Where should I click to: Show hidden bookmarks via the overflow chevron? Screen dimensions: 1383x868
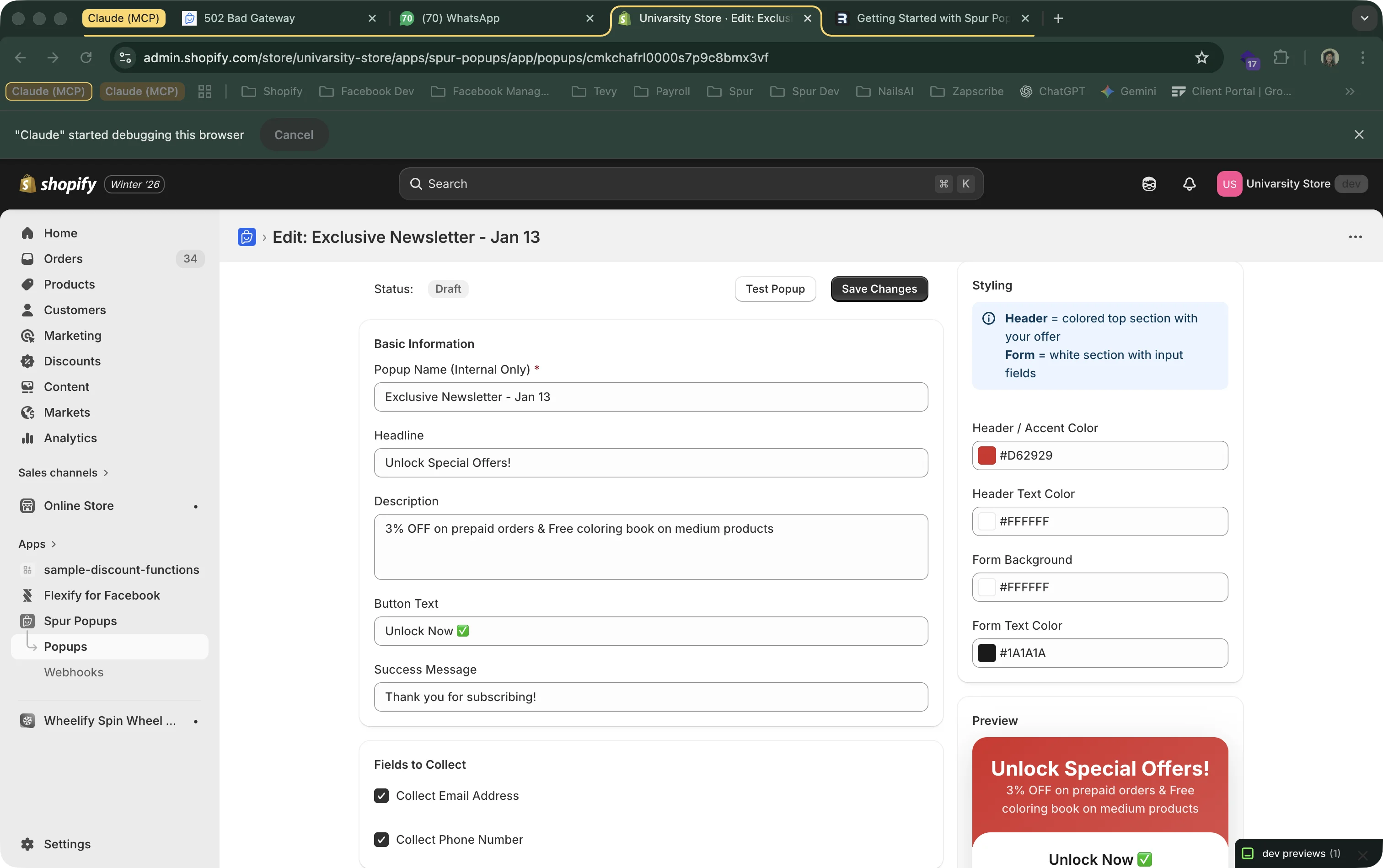[x=1350, y=91]
